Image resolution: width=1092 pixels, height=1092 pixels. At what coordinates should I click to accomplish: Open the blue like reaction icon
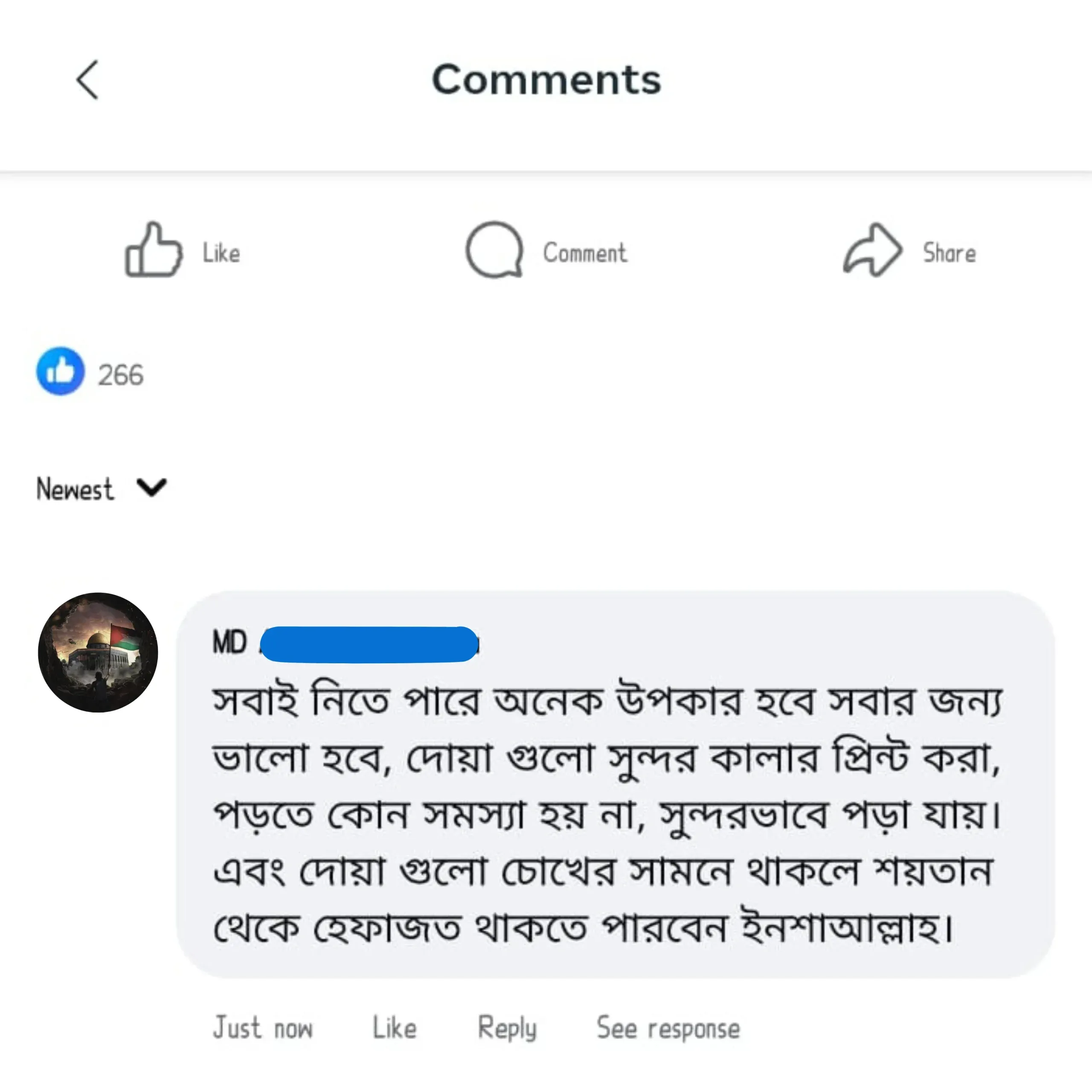pyautogui.click(x=61, y=372)
